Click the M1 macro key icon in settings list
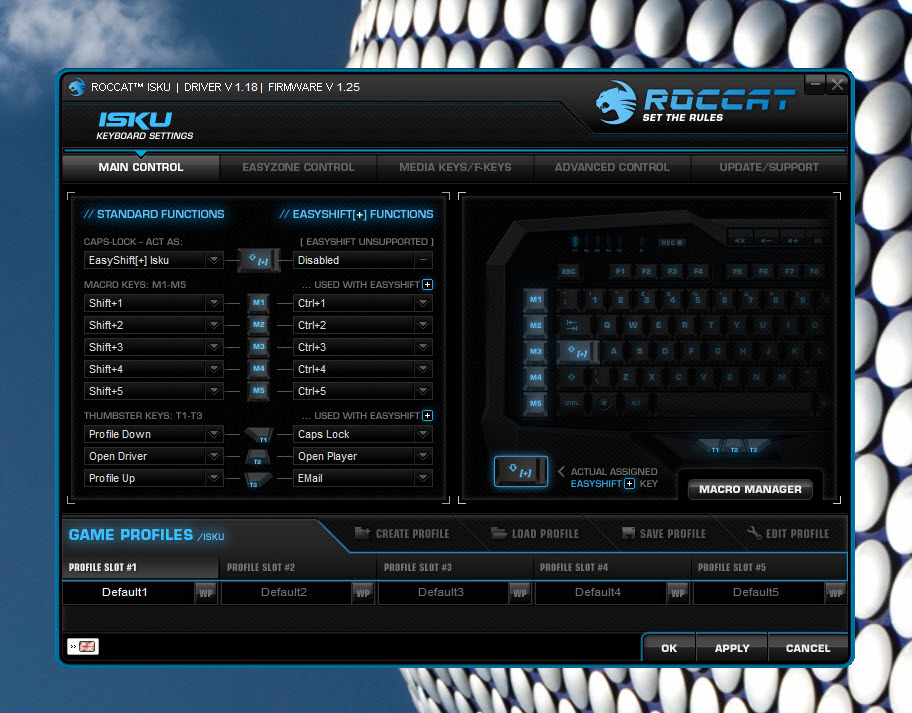 click(x=258, y=303)
